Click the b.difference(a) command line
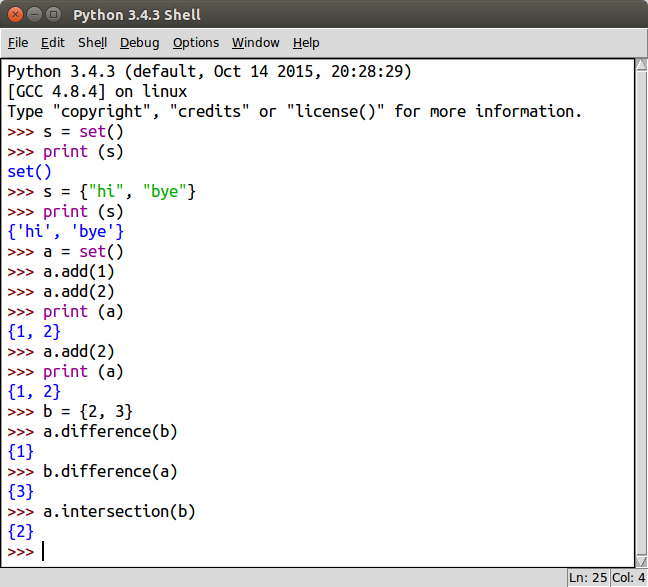Screen dimensions: 648x587 pos(110,471)
